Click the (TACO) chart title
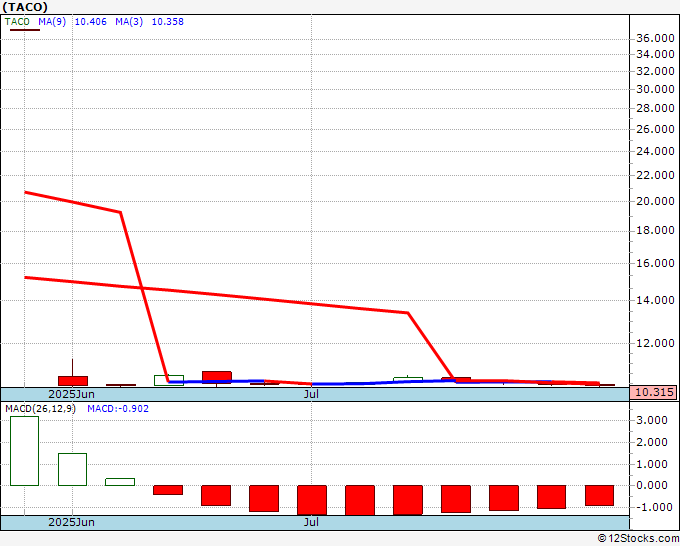Screen dimensions: 680x546 (x=25, y=7)
